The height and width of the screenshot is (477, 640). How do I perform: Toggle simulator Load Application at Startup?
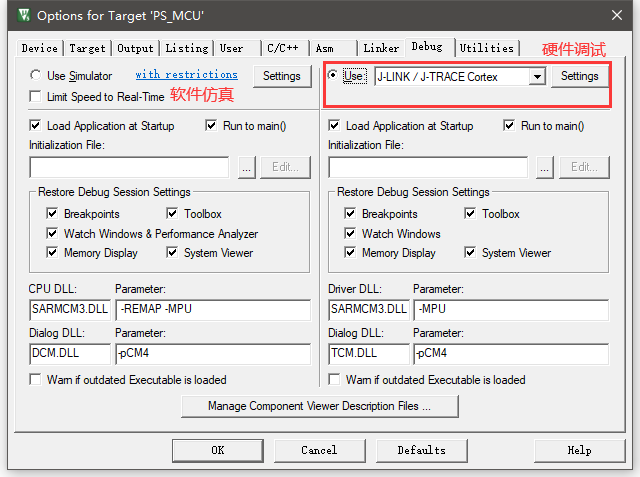click(36, 125)
